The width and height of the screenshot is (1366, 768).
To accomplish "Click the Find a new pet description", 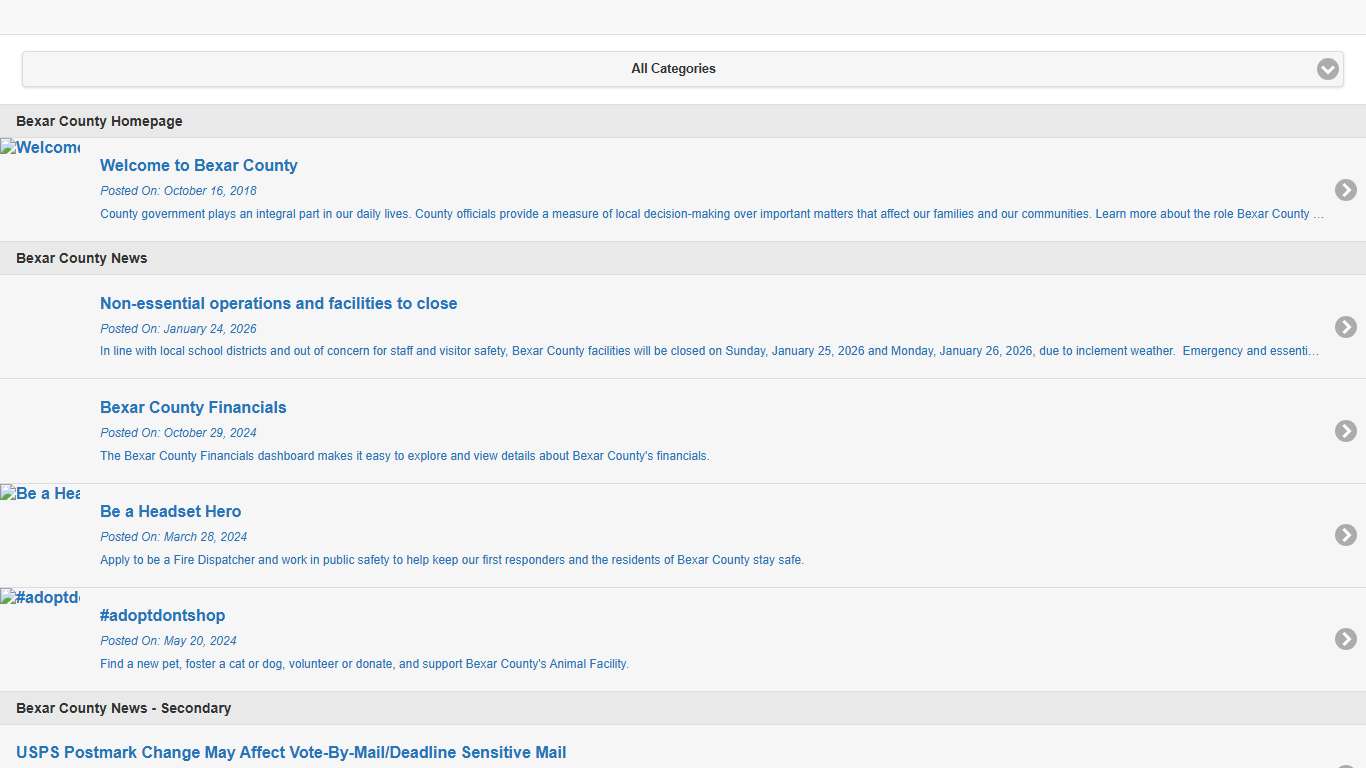I will click(x=364, y=664).
